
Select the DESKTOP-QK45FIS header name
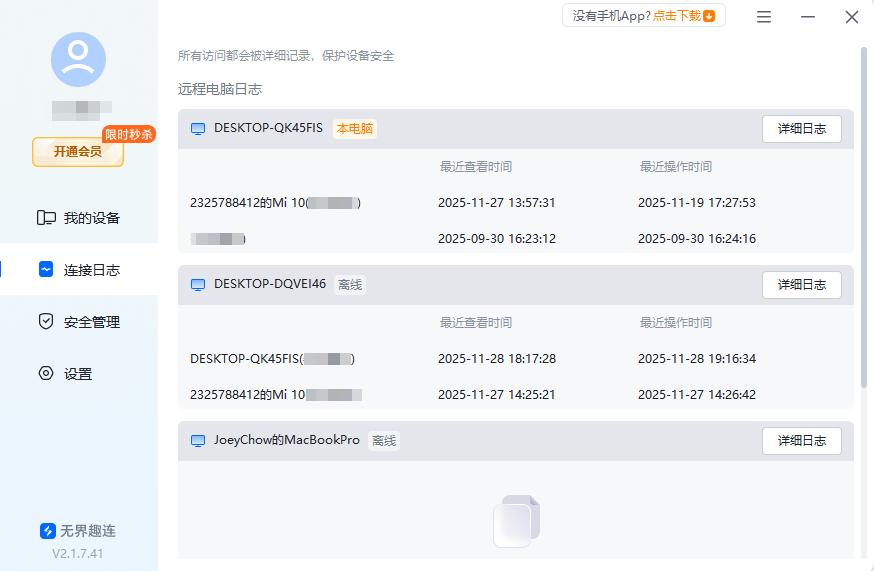pos(268,128)
